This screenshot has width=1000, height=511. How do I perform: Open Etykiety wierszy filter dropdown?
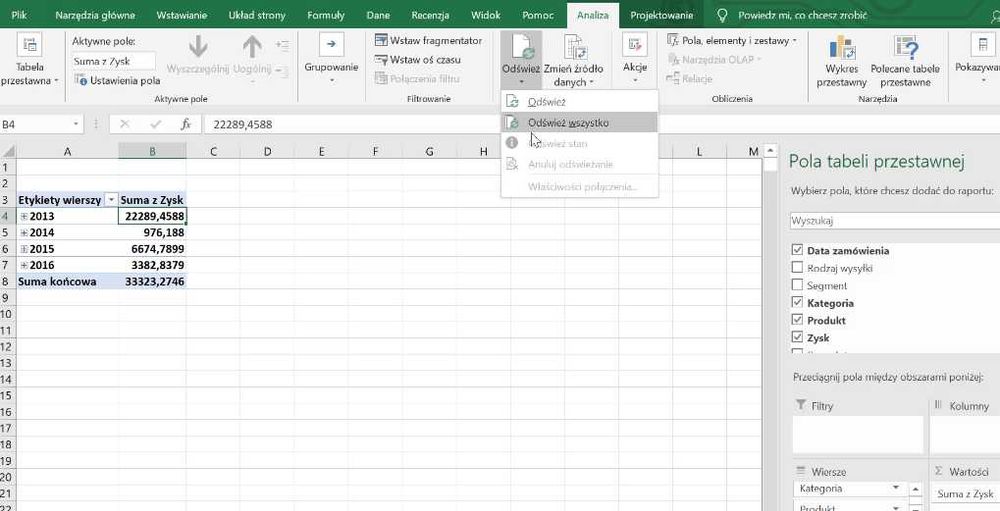[x=111, y=200]
